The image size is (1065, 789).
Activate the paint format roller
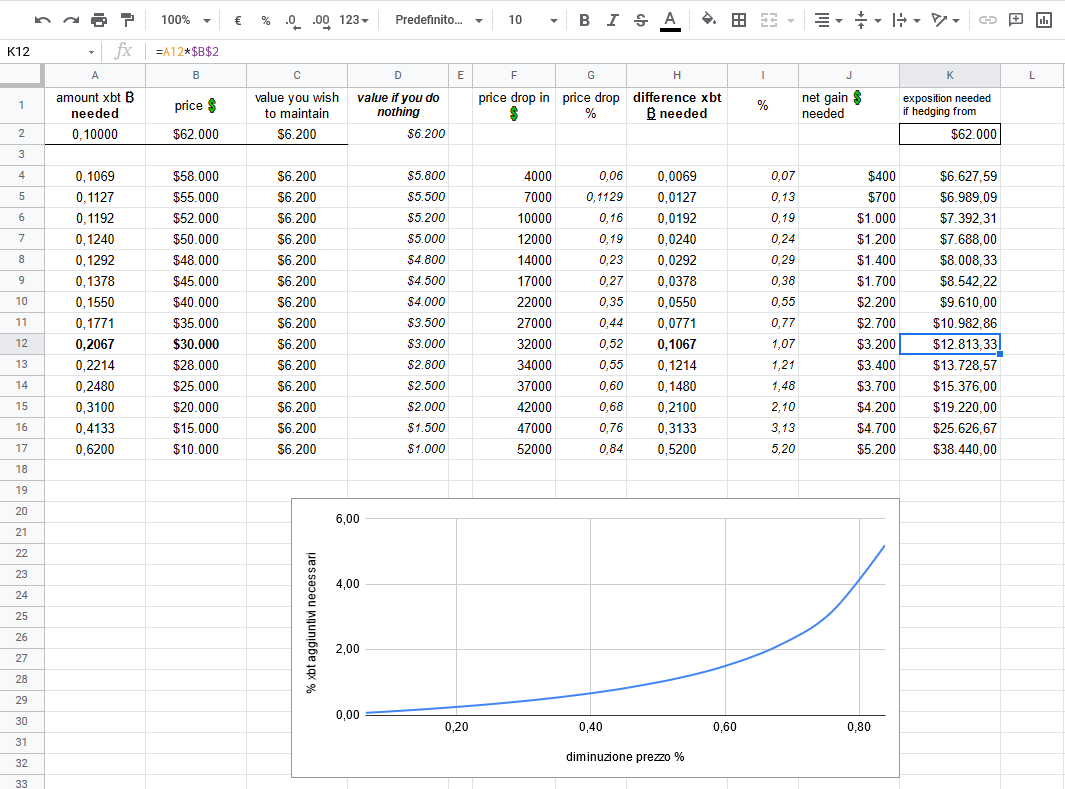(x=127, y=20)
